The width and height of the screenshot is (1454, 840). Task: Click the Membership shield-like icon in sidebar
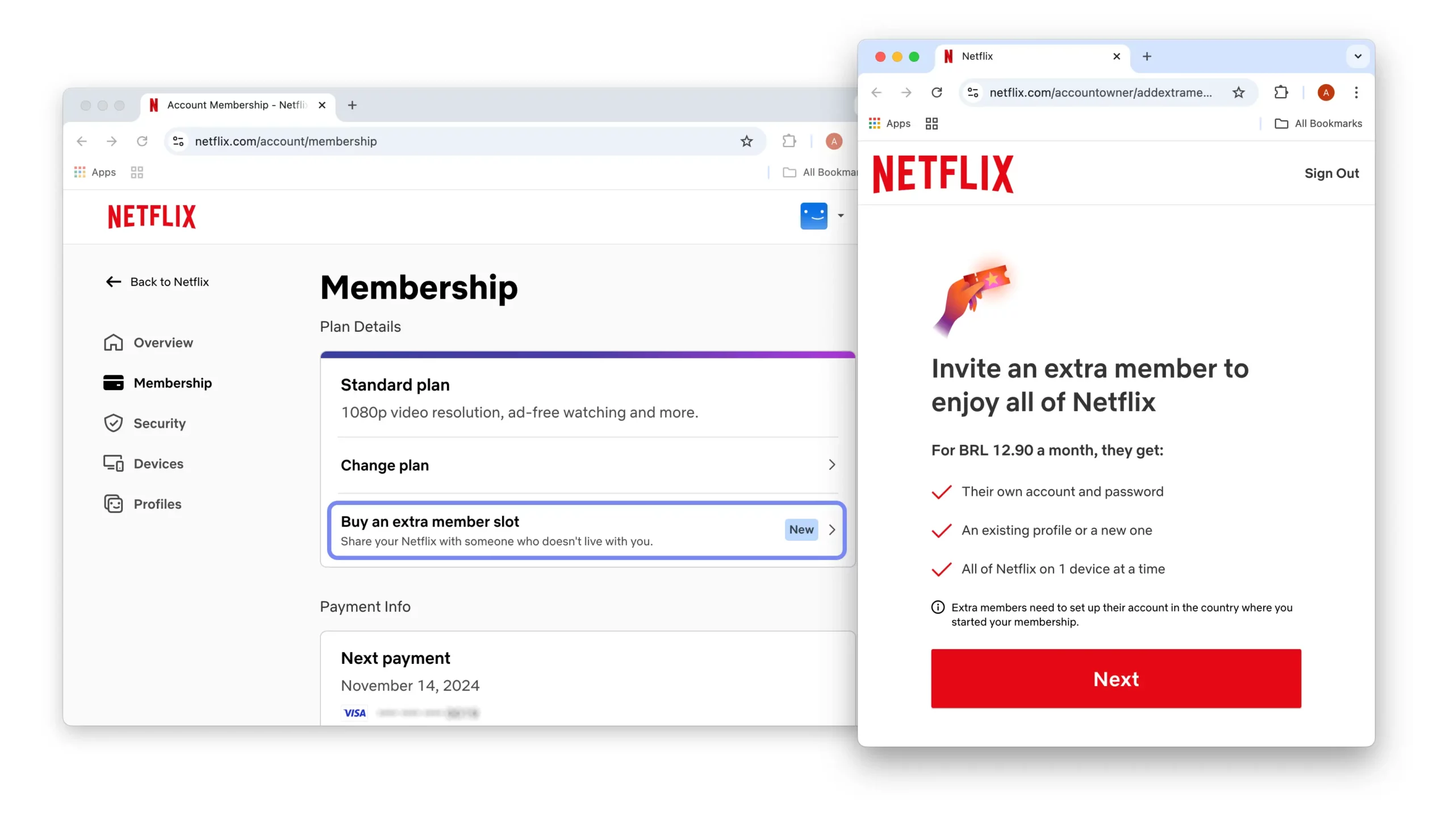(114, 382)
